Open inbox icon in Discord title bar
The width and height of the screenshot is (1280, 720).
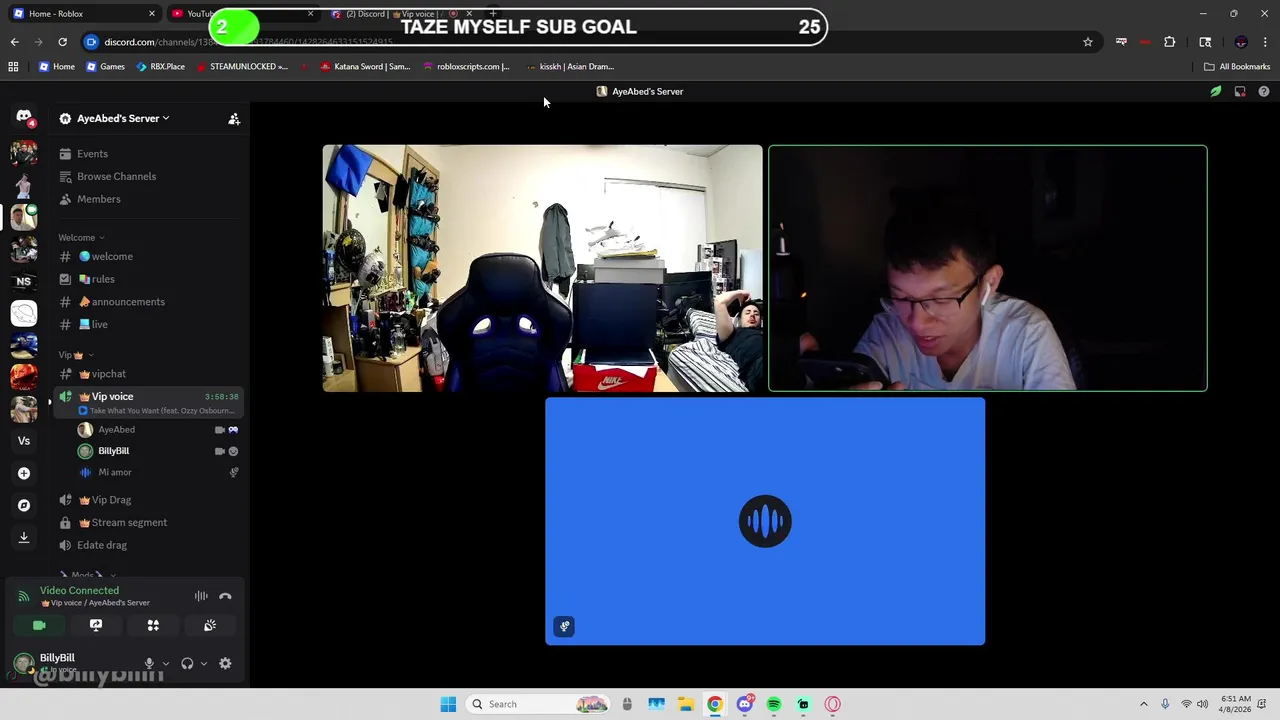[1240, 92]
